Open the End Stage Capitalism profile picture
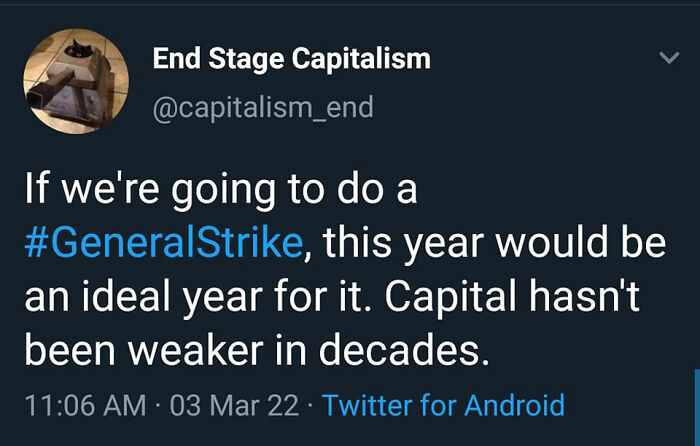The width and height of the screenshot is (700, 446). point(77,81)
